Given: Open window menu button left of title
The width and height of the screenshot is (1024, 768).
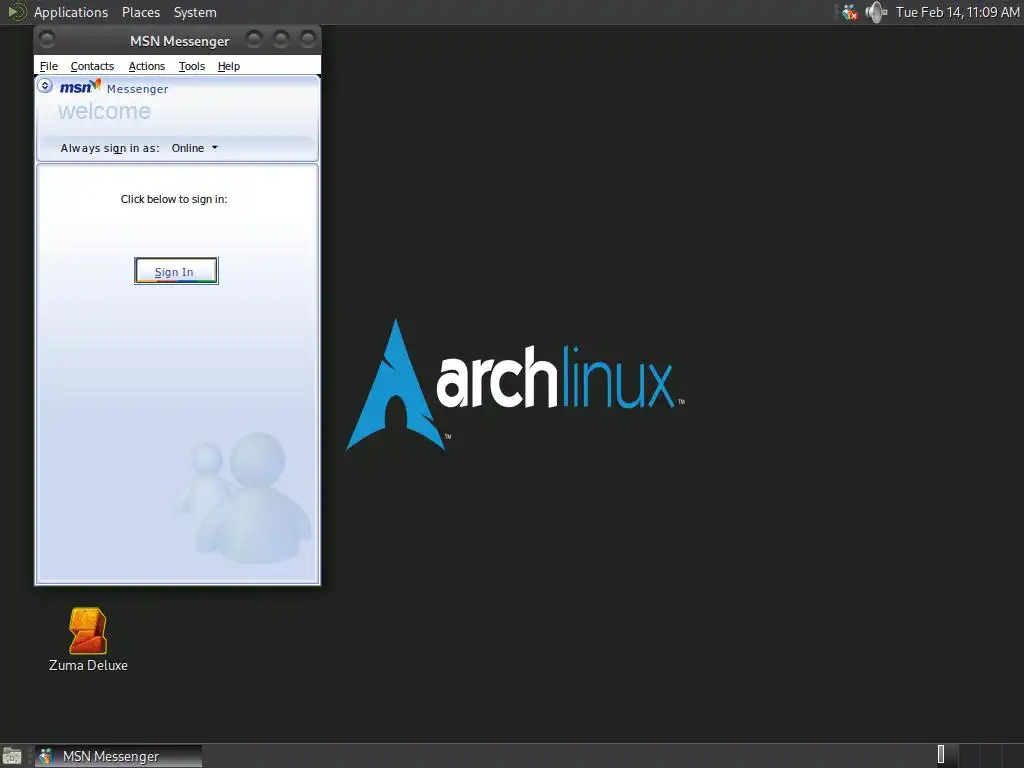Looking at the screenshot, I should (46, 40).
